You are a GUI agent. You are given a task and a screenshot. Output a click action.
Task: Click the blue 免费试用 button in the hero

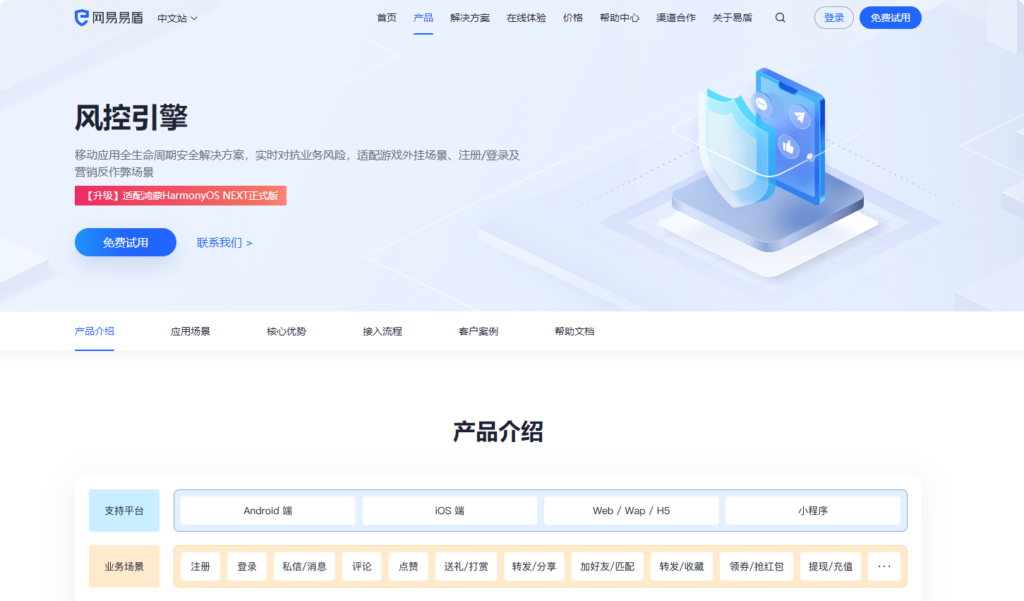(125, 242)
